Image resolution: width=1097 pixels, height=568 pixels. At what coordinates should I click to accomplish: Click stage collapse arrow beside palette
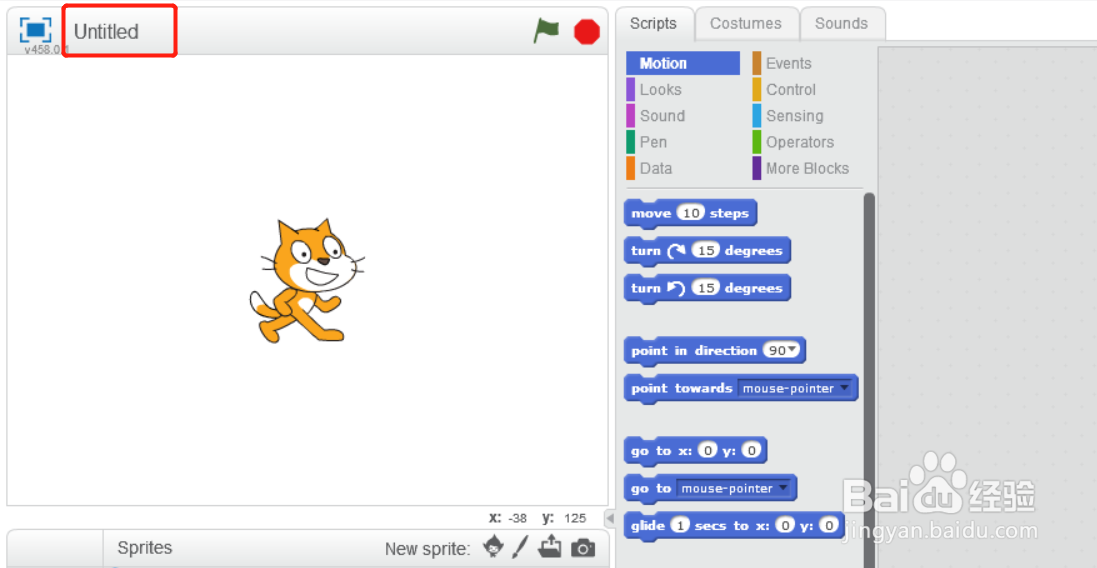pyautogui.click(x=610, y=519)
